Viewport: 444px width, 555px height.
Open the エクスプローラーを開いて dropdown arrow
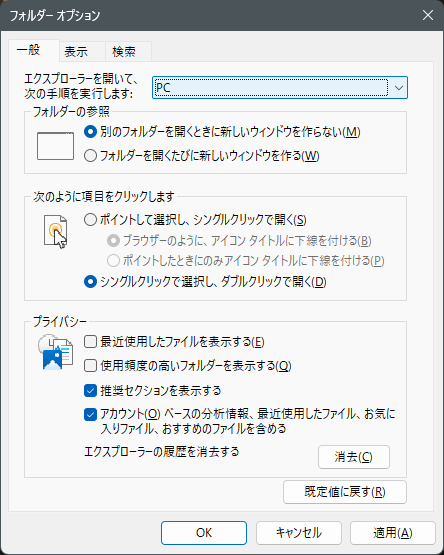(399, 87)
